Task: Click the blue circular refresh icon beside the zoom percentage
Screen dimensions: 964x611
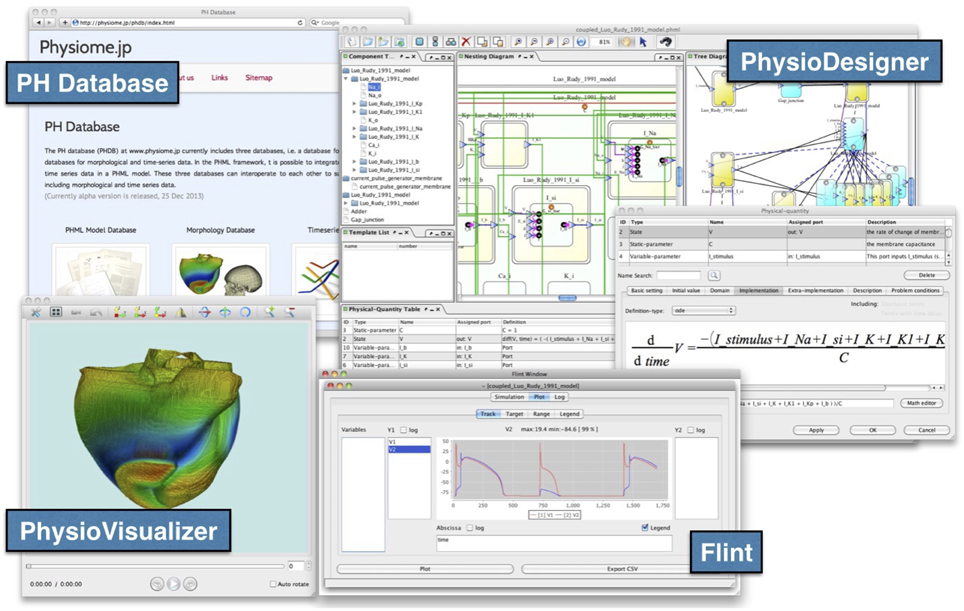Action: 581,42
